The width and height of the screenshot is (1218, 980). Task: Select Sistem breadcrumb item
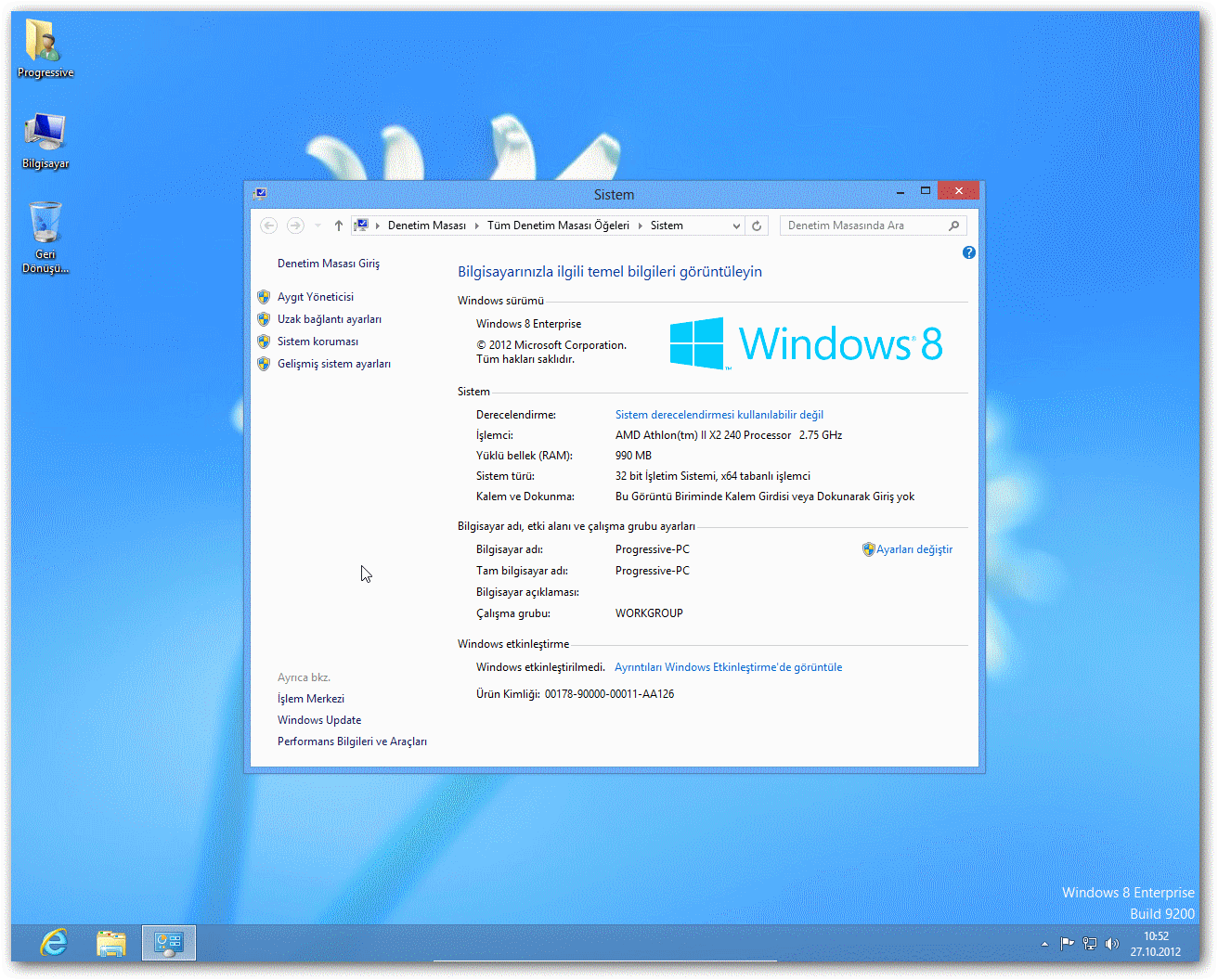(x=667, y=226)
